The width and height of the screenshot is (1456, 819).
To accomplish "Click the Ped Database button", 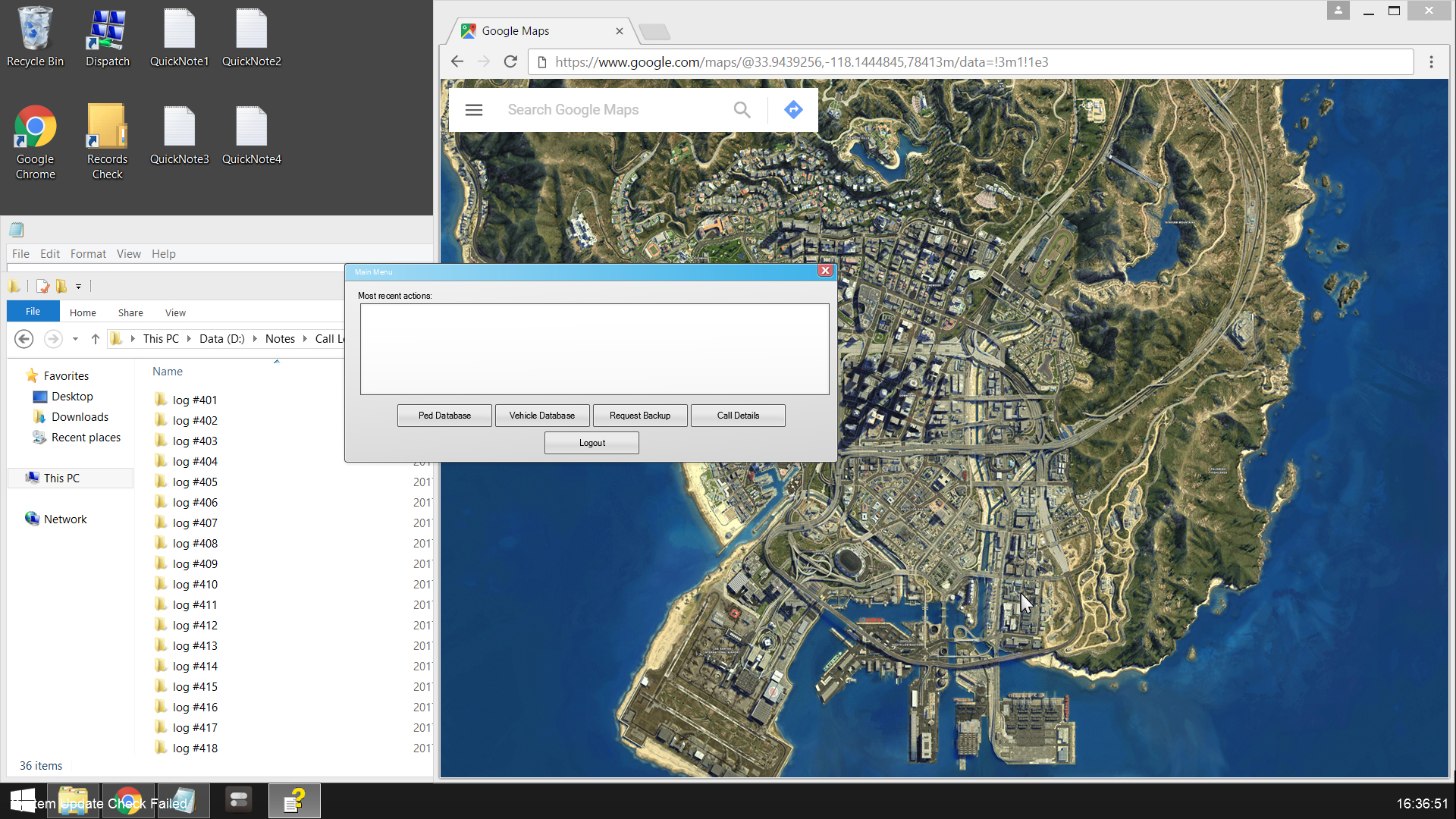I will click(x=444, y=416).
